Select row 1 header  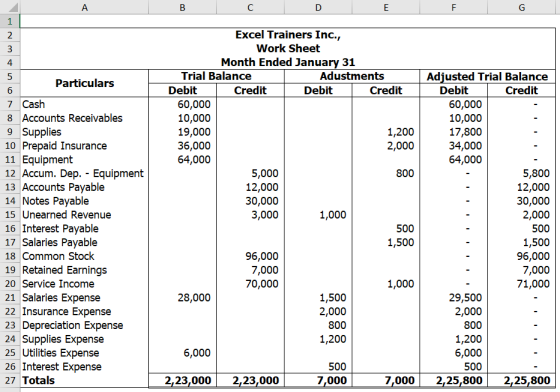point(10,21)
